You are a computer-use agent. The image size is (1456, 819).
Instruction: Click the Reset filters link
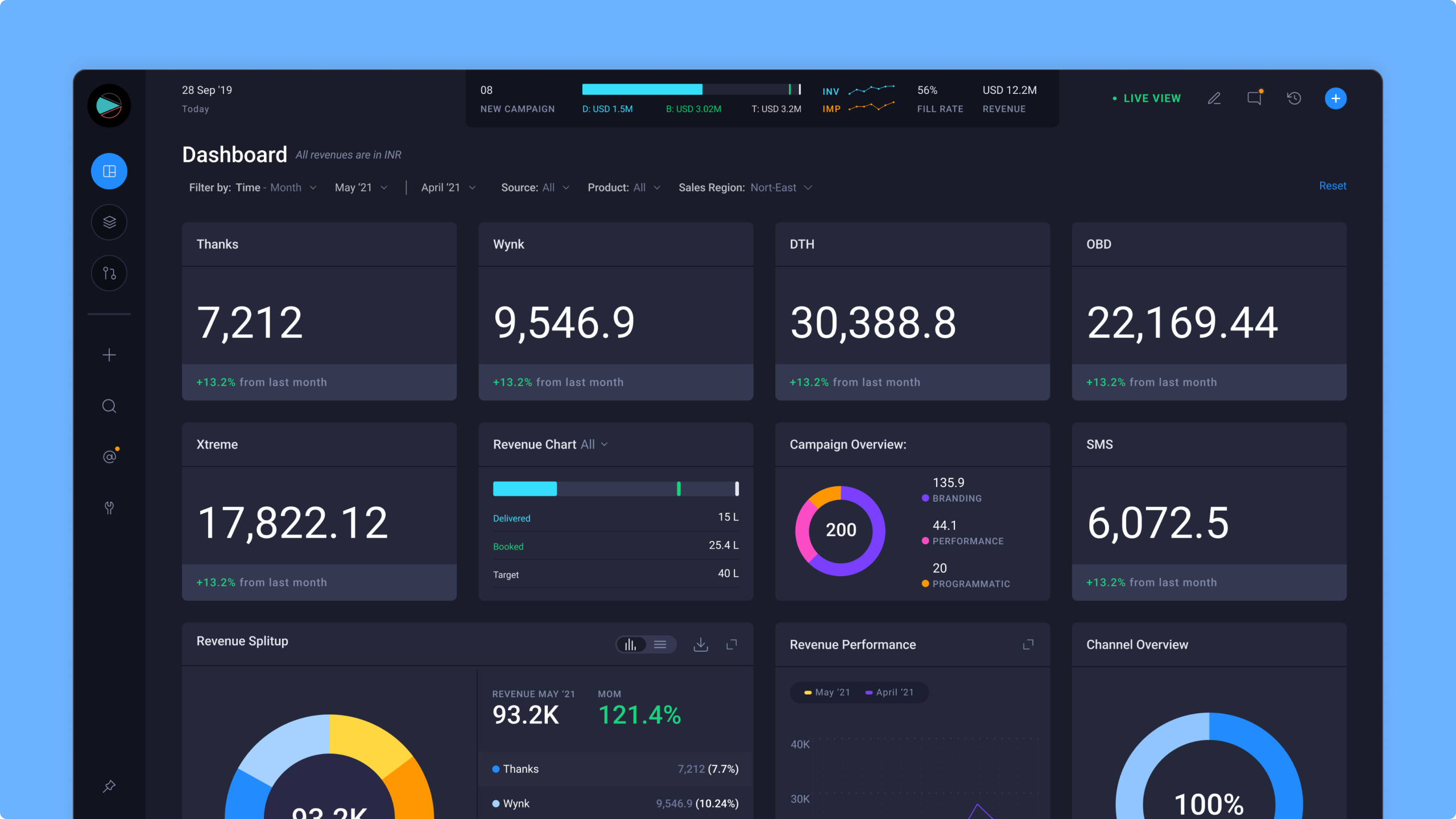(1333, 186)
